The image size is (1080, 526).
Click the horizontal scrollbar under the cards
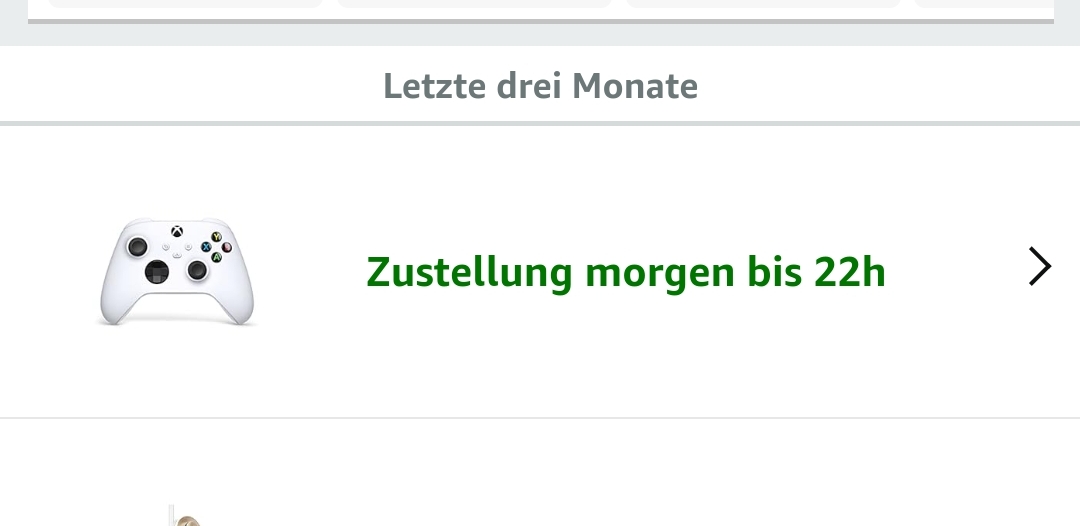pos(540,21)
